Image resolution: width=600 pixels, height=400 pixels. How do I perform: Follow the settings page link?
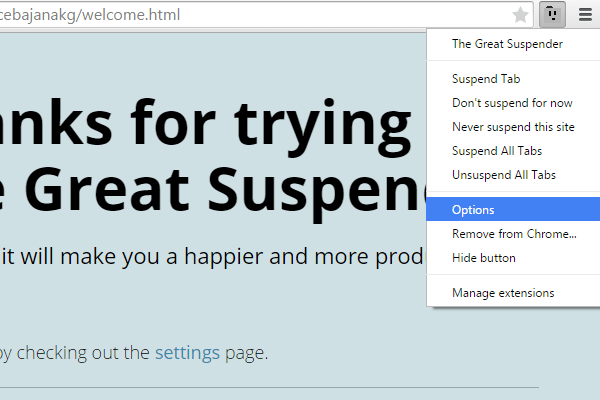point(187,353)
